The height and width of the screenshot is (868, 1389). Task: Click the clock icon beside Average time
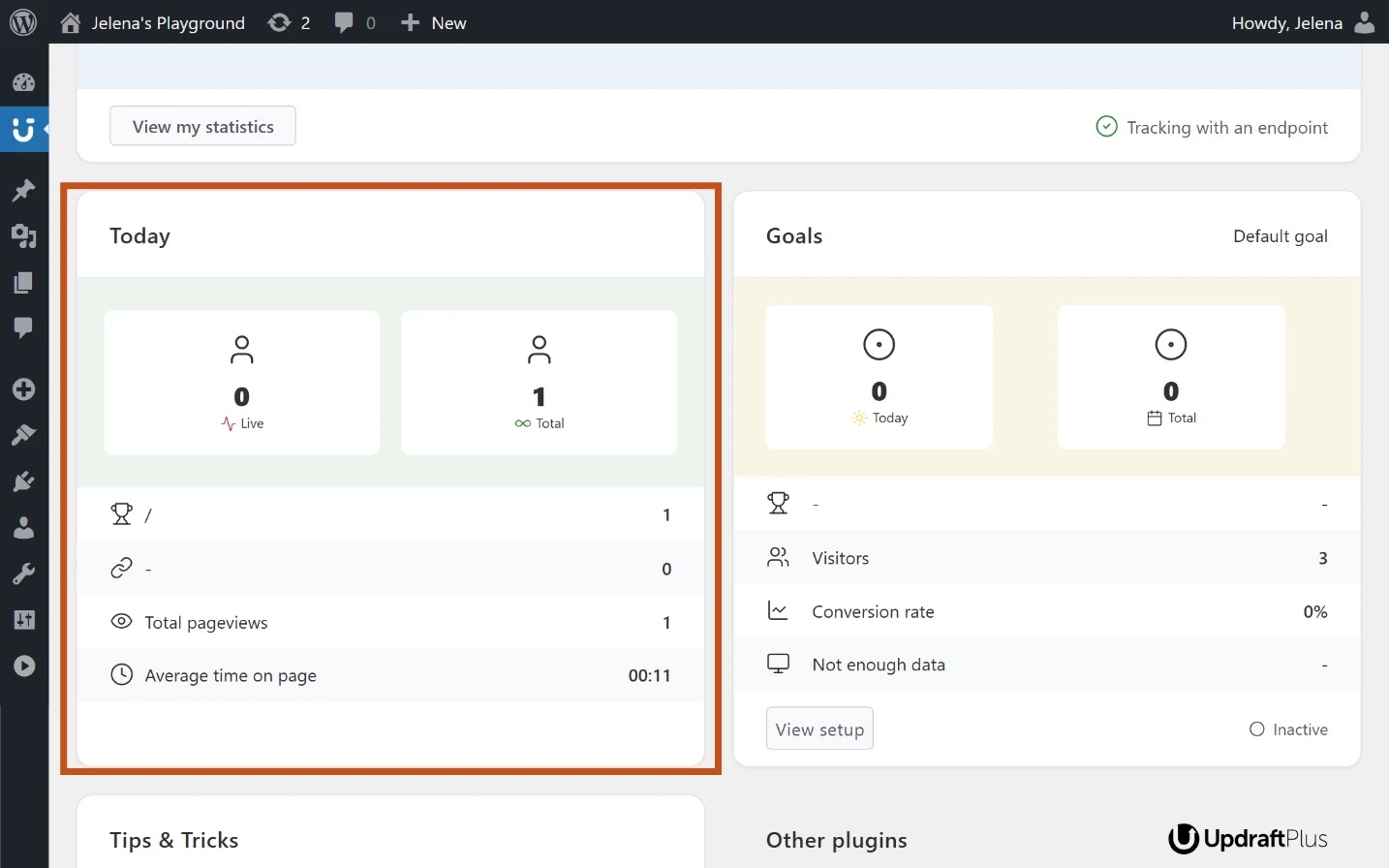(121, 674)
